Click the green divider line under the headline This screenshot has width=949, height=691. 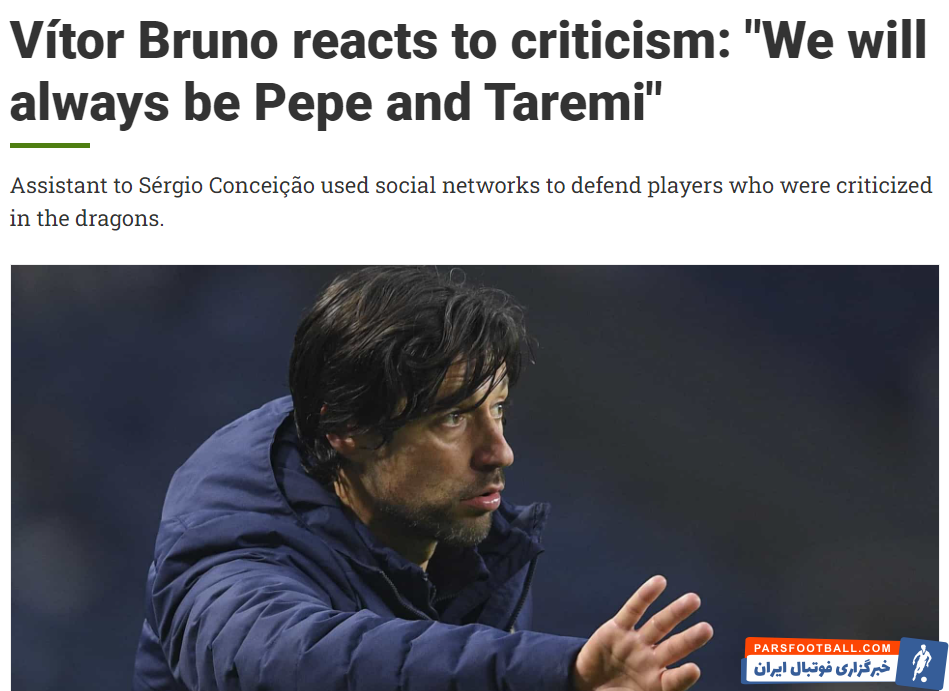(x=50, y=146)
